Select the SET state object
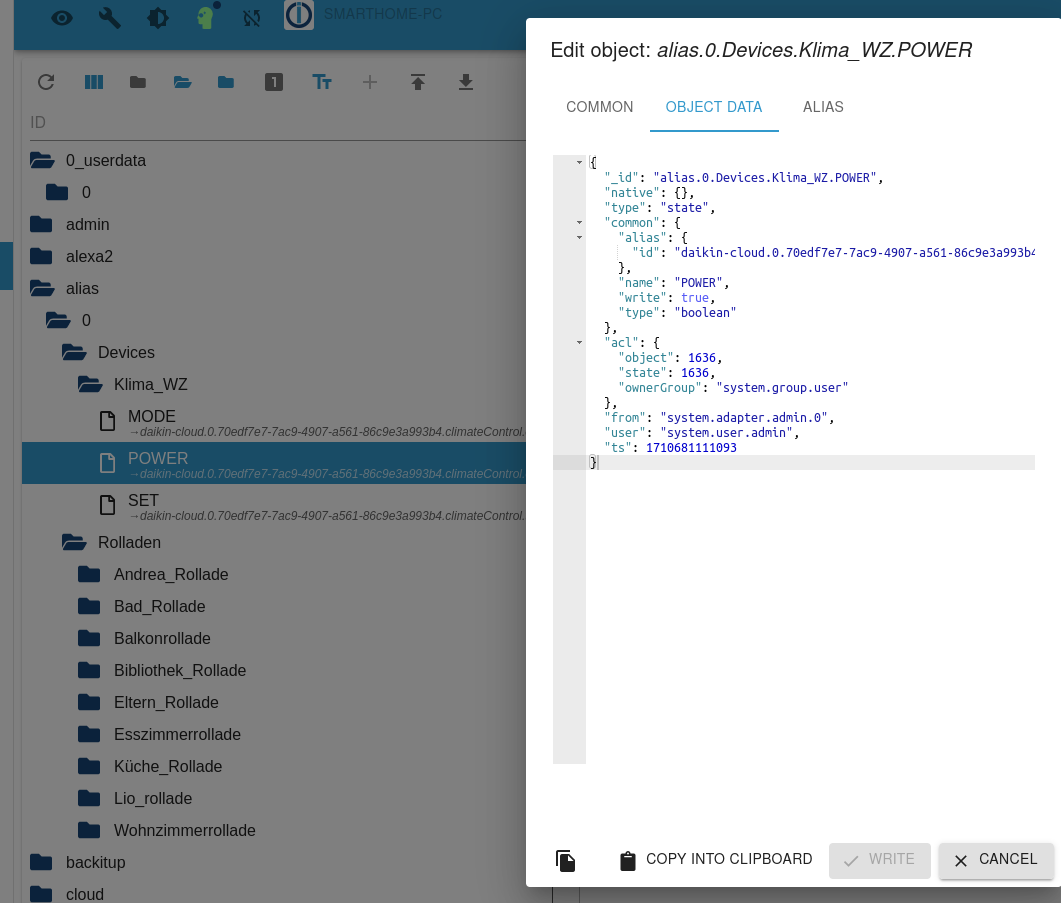Image resolution: width=1061 pixels, height=903 pixels. pyautogui.click(x=274, y=506)
